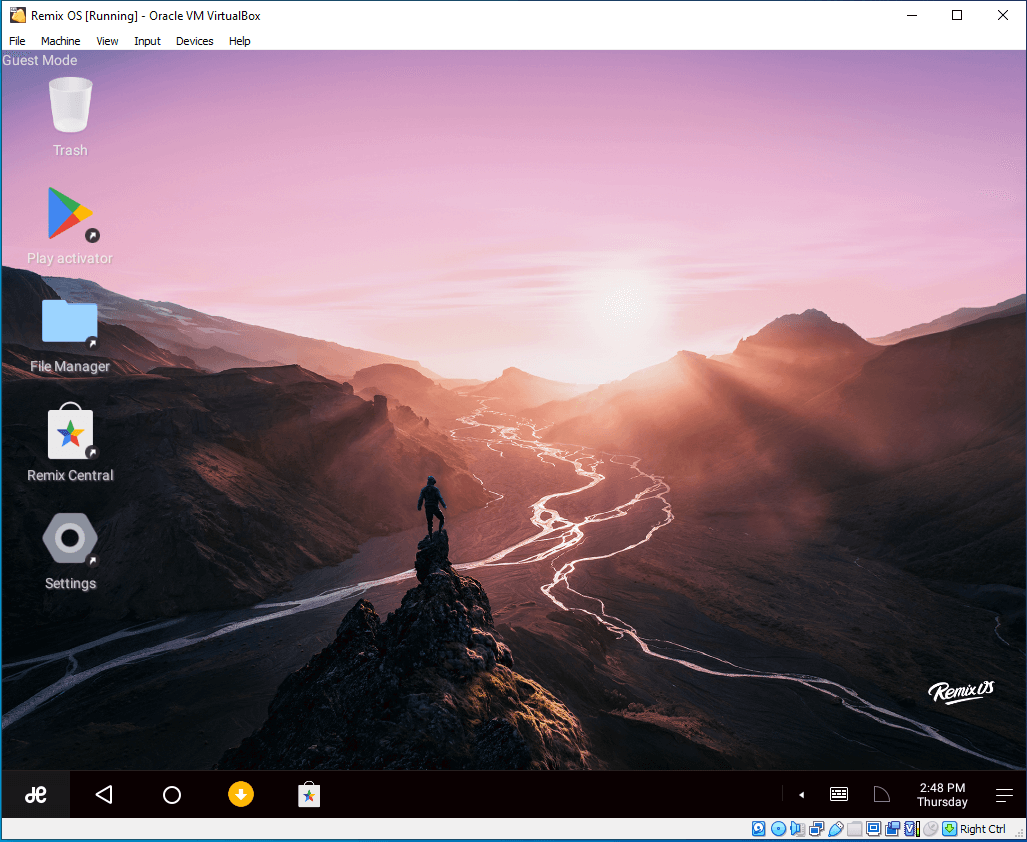
Task: Go Home using the circle button
Action: [x=171, y=794]
